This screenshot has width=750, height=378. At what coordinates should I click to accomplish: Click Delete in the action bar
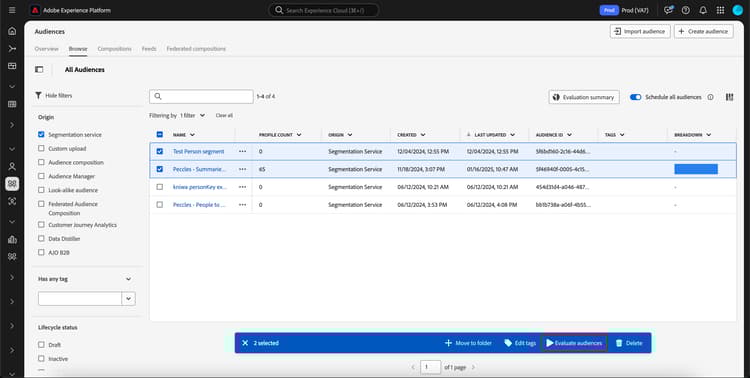click(629, 343)
